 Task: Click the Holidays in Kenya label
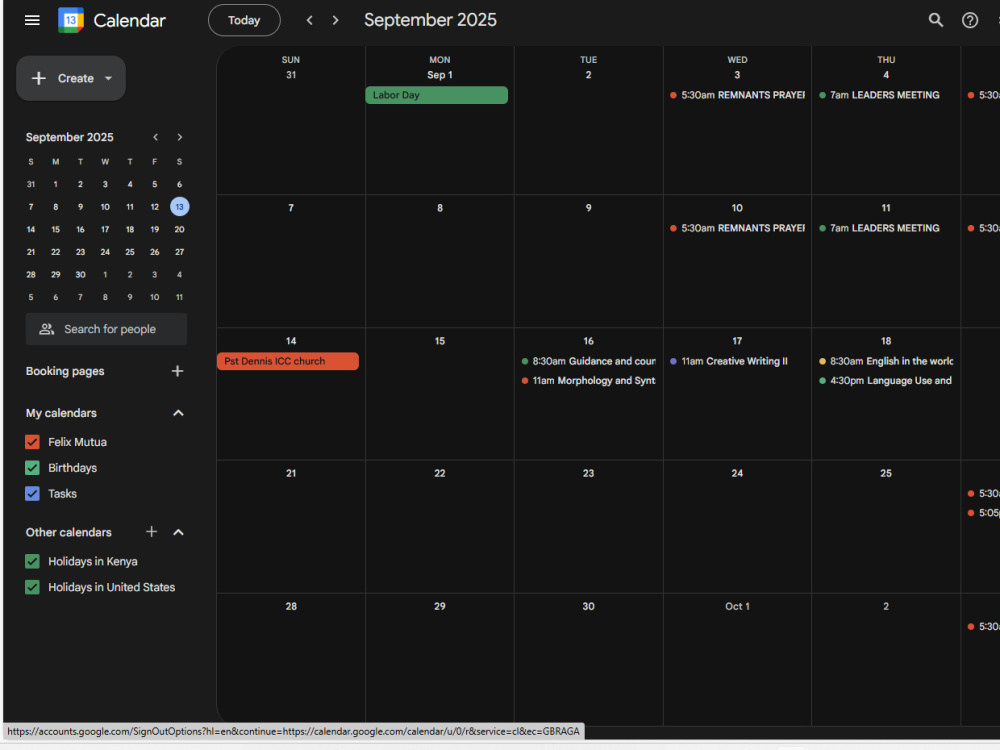[93, 561]
